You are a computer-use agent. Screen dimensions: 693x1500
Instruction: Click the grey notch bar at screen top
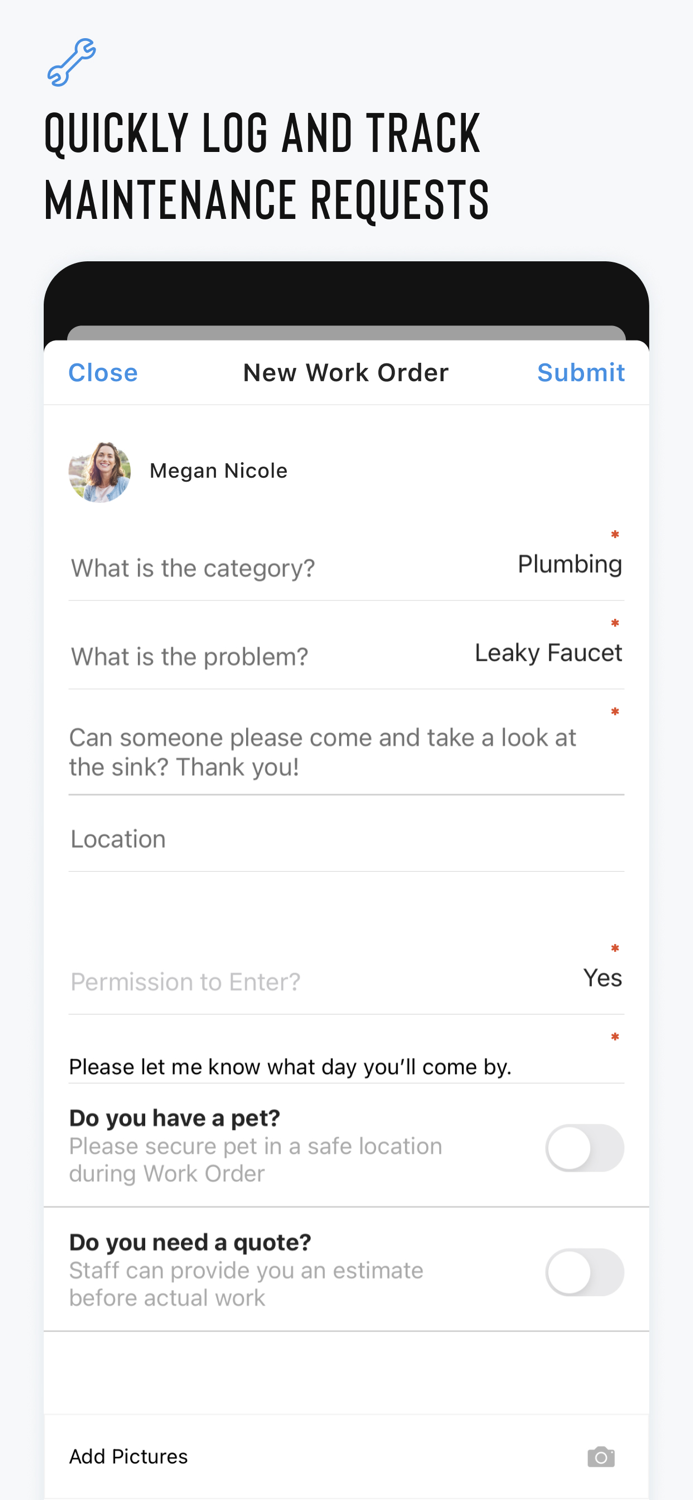346,331
